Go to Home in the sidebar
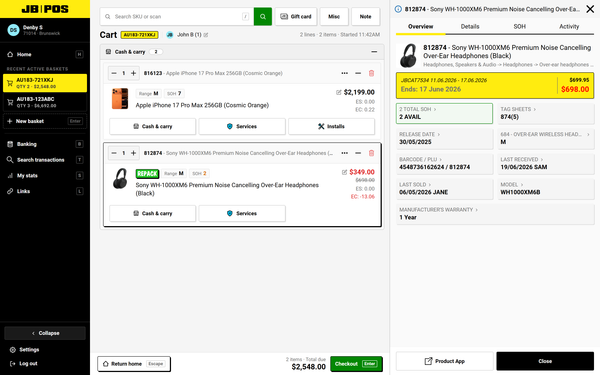This screenshot has width=600, height=375. point(45,54)
